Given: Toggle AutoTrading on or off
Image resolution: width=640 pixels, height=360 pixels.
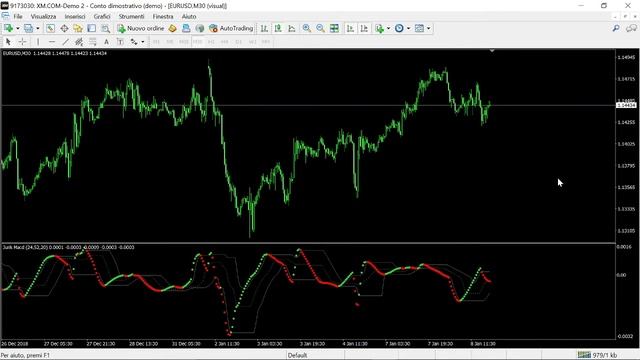Looking at the screenshot, I should pos(231,28).
